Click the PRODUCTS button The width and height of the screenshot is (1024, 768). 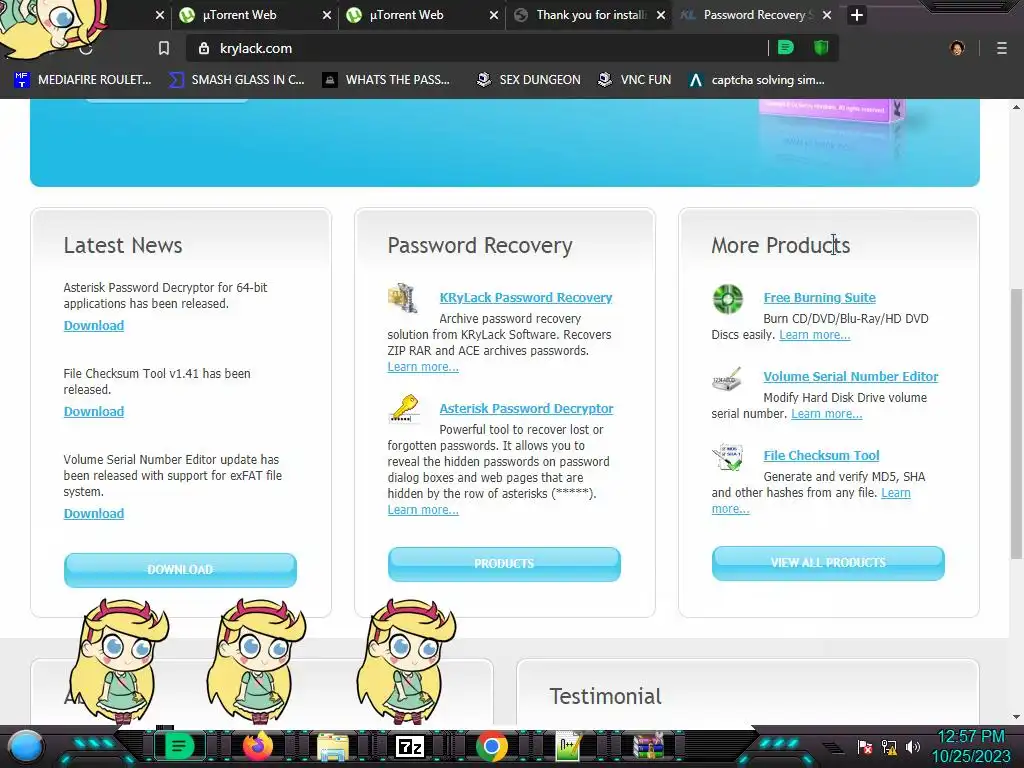pyautogui.click(x=504, y=564)
